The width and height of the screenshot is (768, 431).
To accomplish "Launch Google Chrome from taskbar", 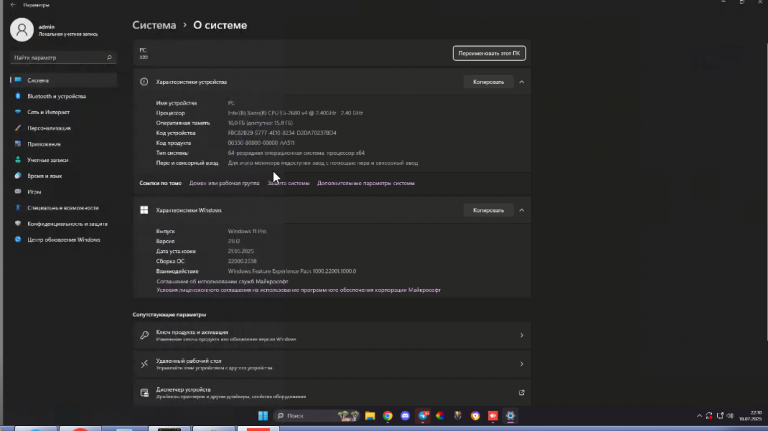I will click(x=387, y=416).
